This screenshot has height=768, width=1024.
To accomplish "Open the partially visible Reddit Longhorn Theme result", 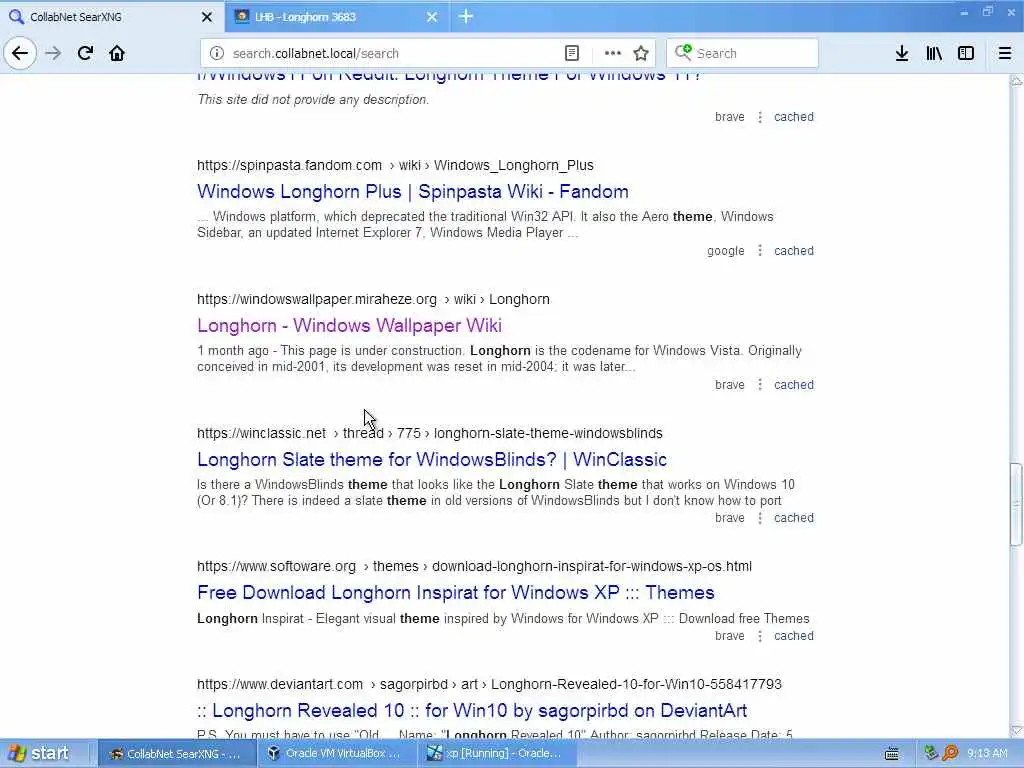I will (x=450, y=77).
